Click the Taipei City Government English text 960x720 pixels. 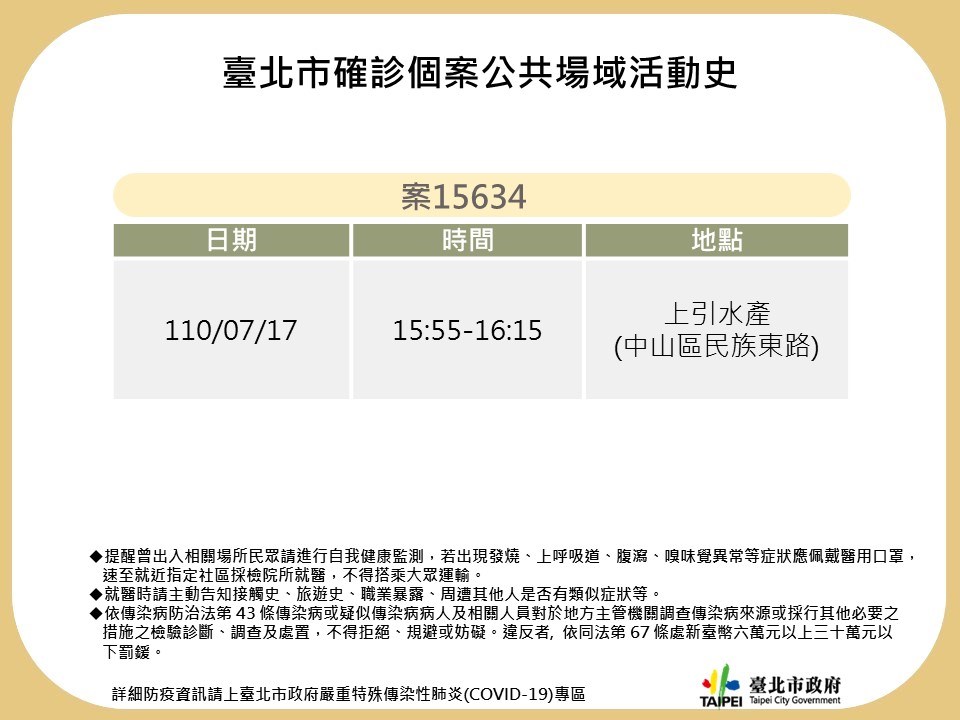[794, 701]
